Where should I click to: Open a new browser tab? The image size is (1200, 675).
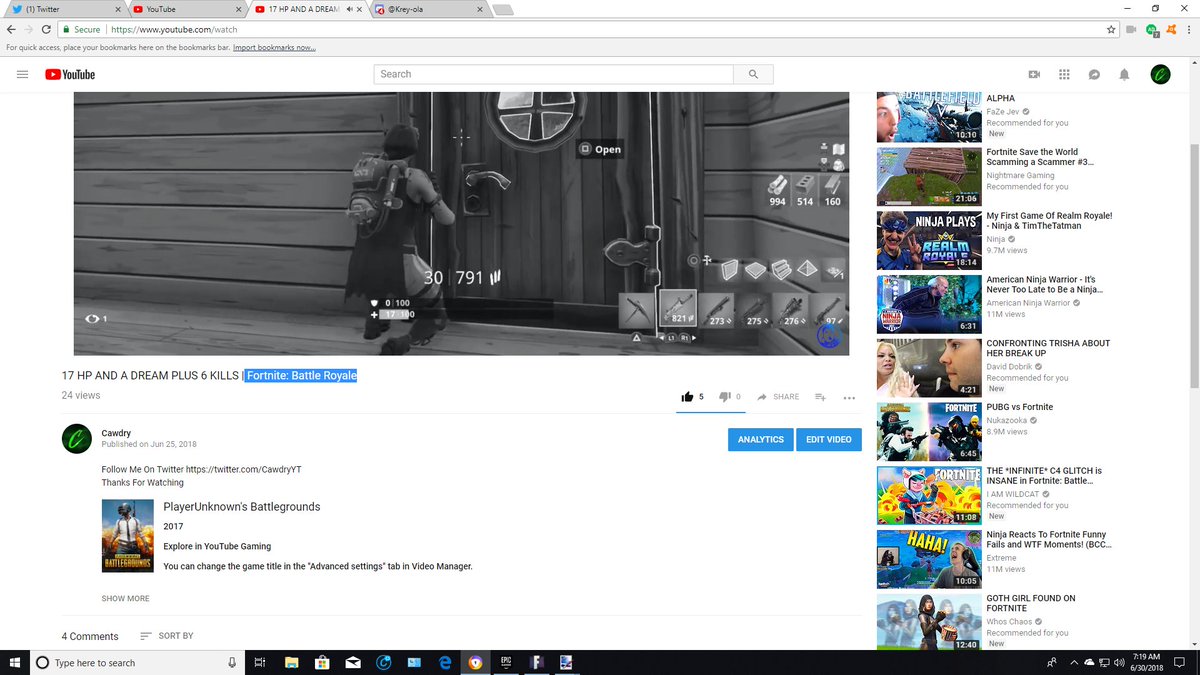pos(504,10)
